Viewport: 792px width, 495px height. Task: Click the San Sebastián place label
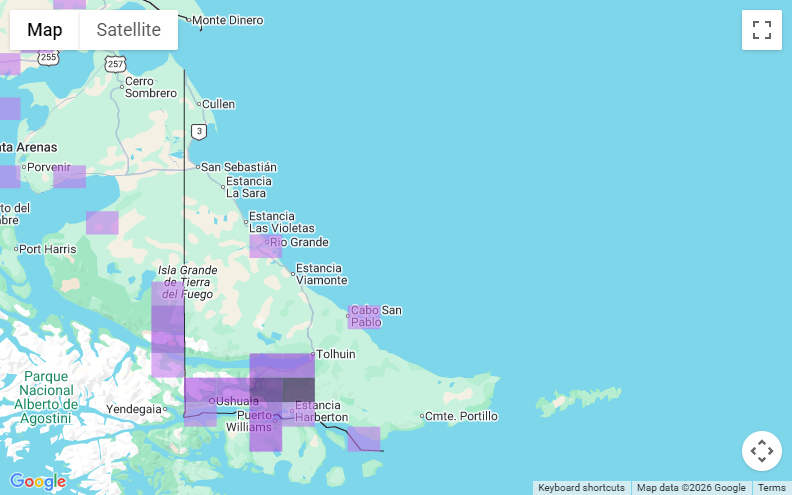pyautogui.click(x=240, y=167)
